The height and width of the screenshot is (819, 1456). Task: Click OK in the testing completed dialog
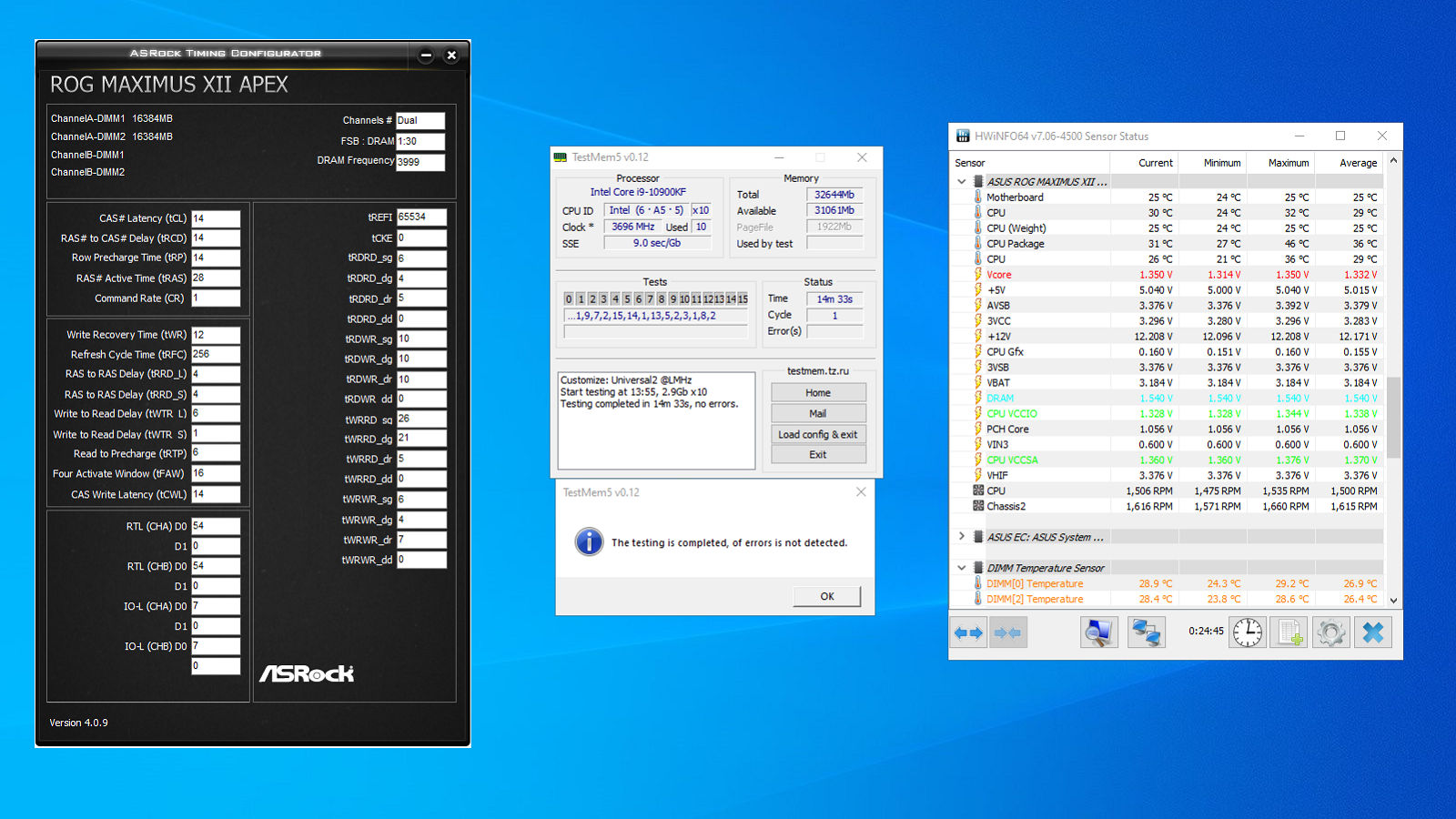(x=826, y=596)
